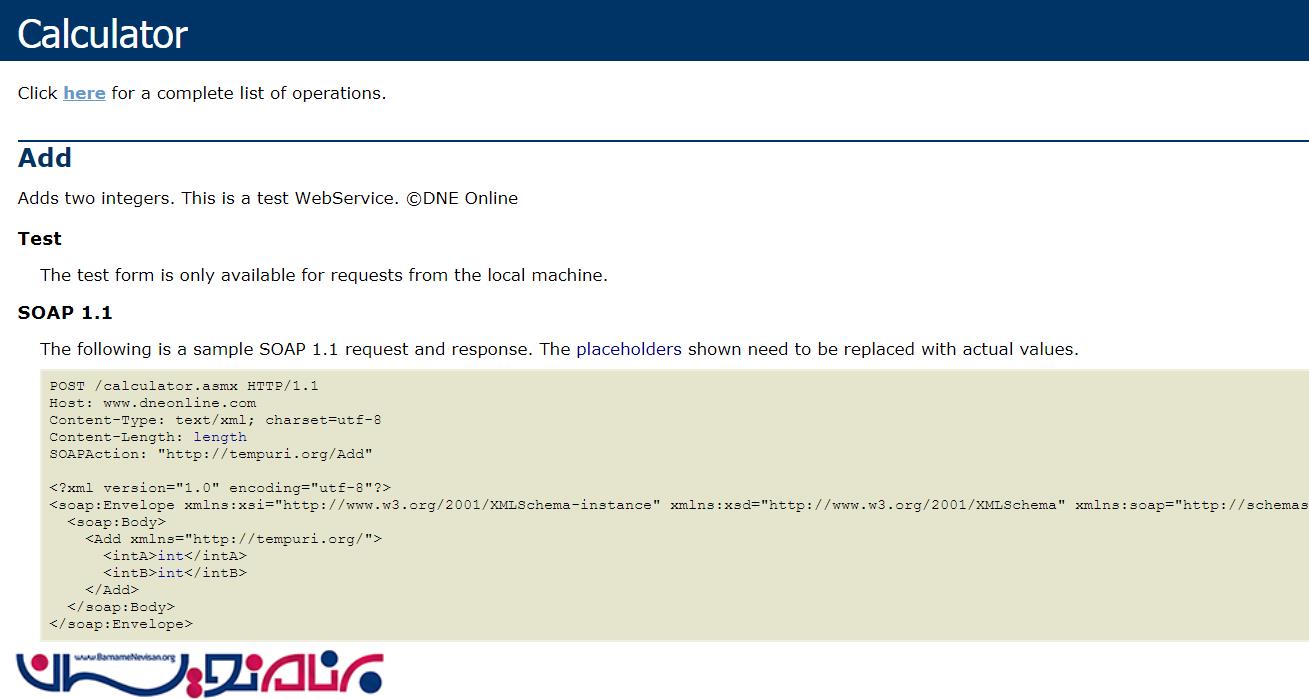Click the test form availability notice text
The height and width of the screenshot is (699, 1309).
[x=323, y=275]
